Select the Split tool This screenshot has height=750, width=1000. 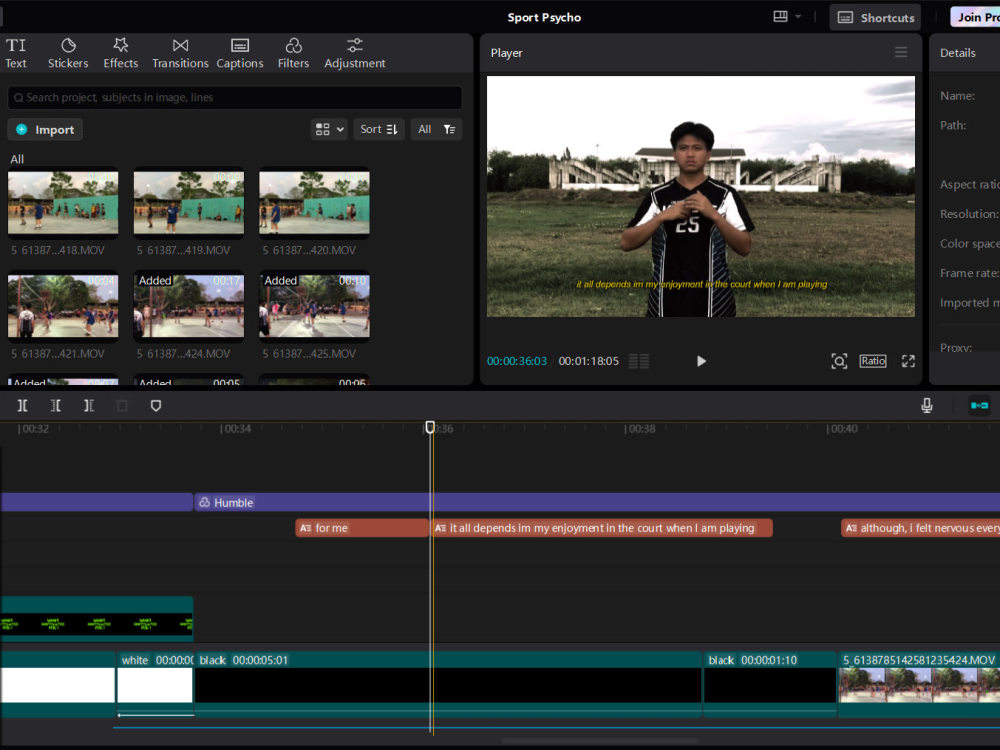[x=22, y=406]
